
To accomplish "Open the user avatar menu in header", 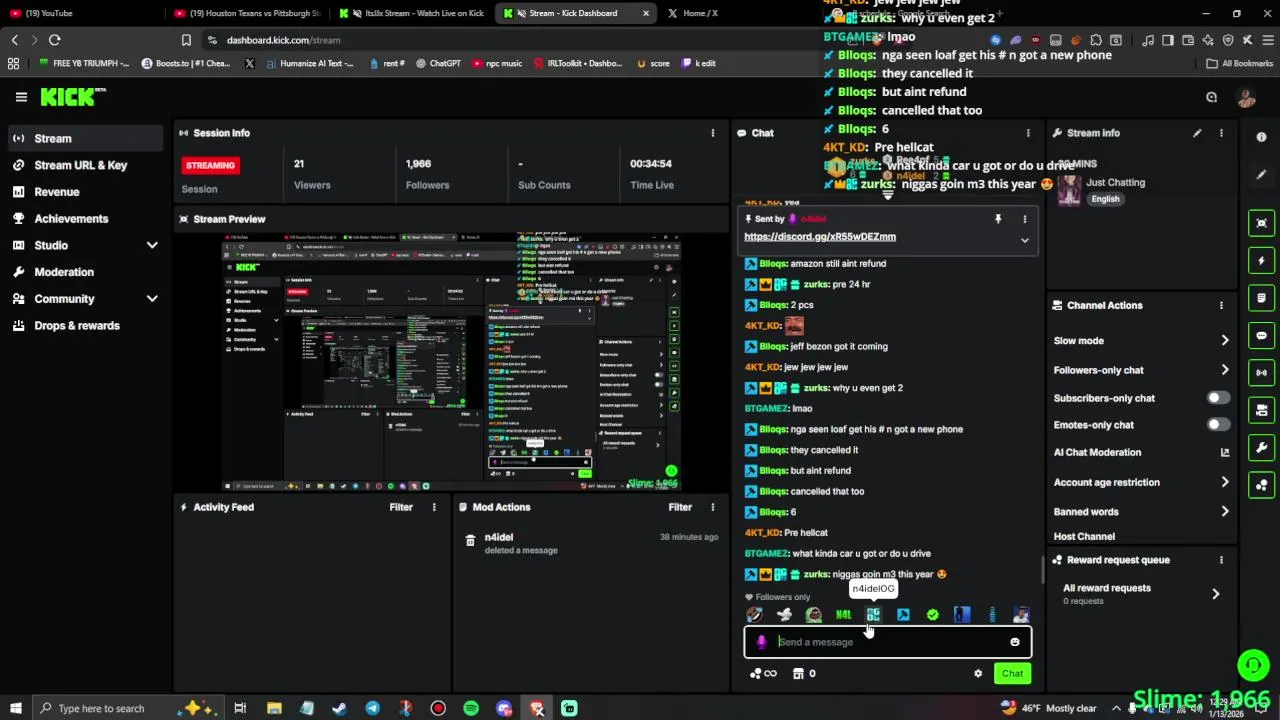I will [1246, 97].
